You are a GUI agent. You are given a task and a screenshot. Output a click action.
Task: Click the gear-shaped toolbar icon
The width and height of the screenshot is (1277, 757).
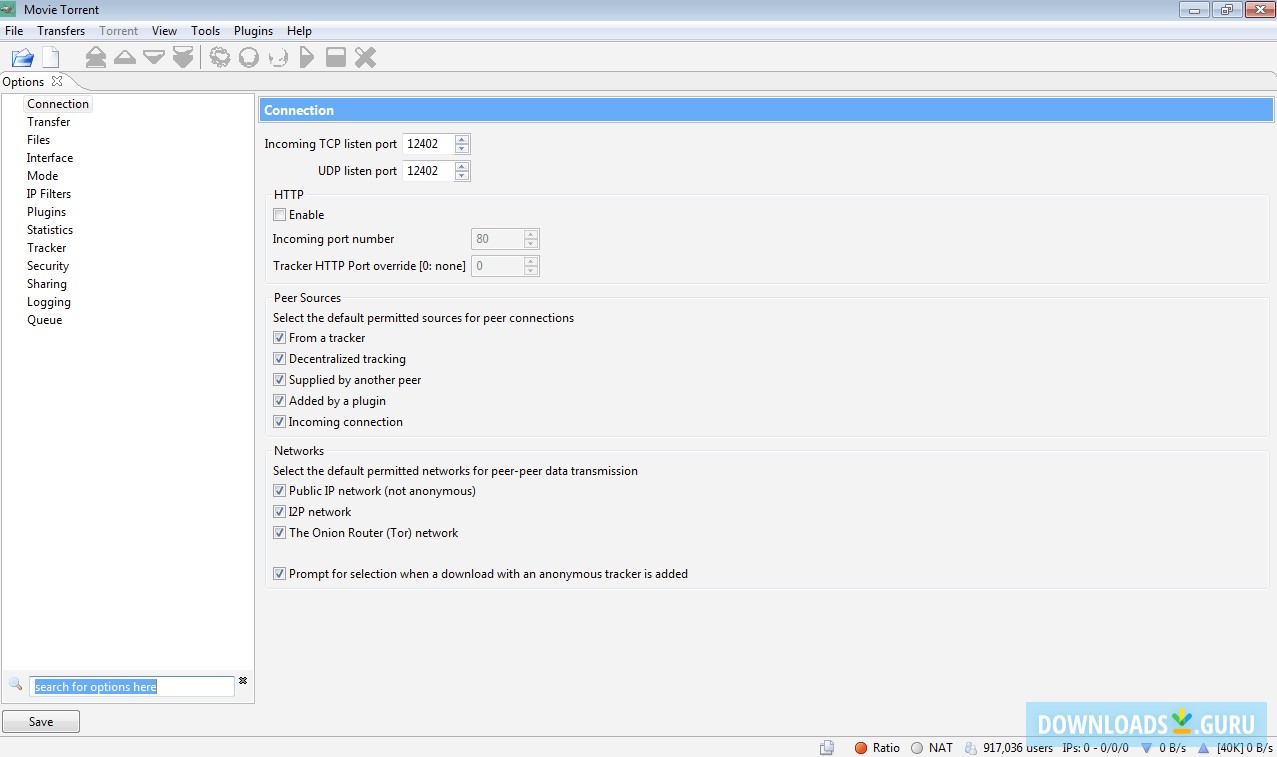coord(220,57)
